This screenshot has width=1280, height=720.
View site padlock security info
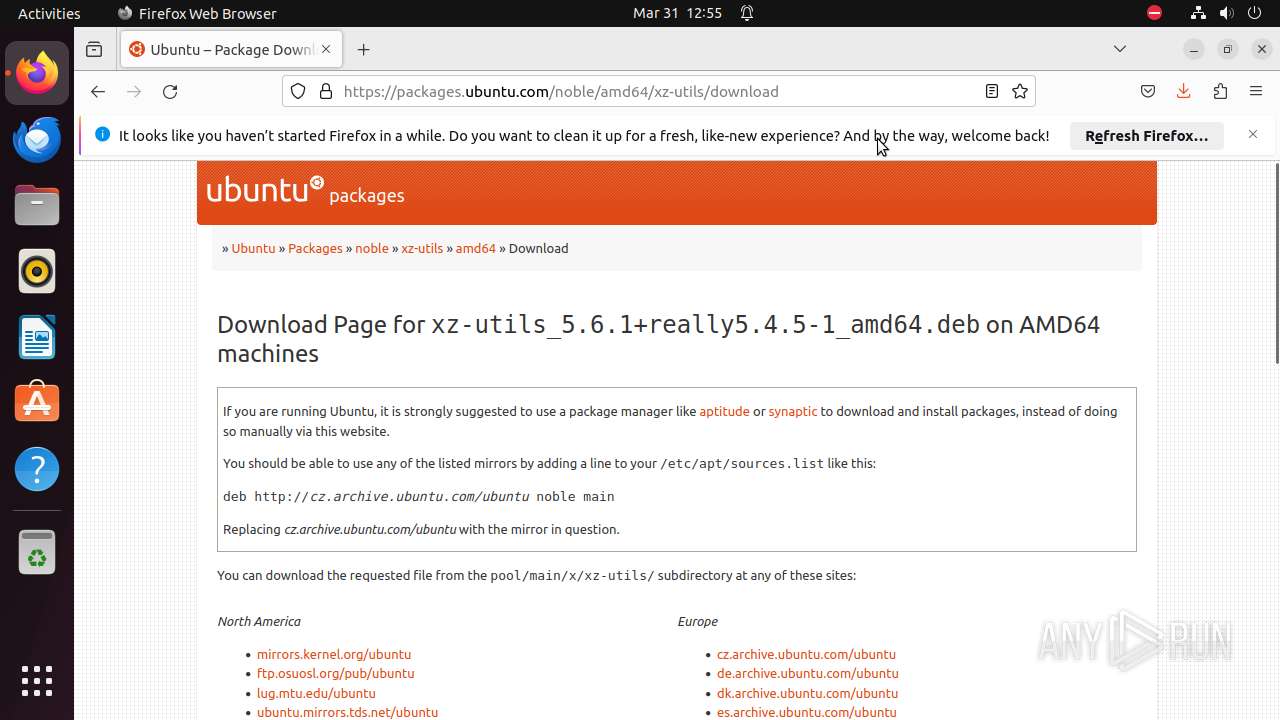point(325,91)
